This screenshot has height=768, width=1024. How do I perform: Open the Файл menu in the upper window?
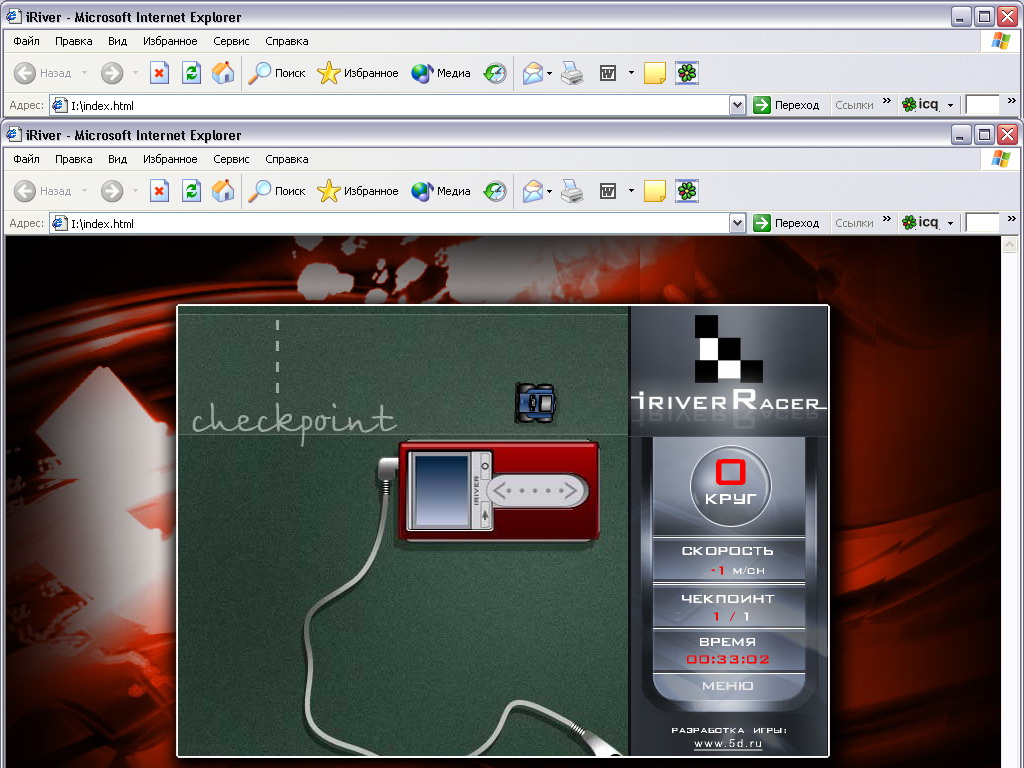click(27, 41)
